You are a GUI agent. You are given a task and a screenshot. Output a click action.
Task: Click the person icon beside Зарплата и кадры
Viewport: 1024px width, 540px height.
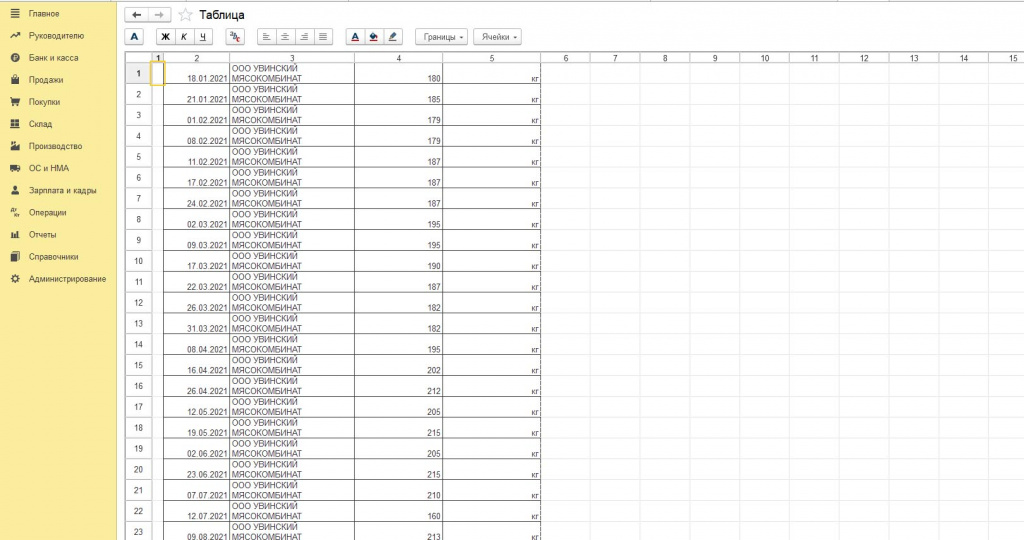tap(15, 191)
